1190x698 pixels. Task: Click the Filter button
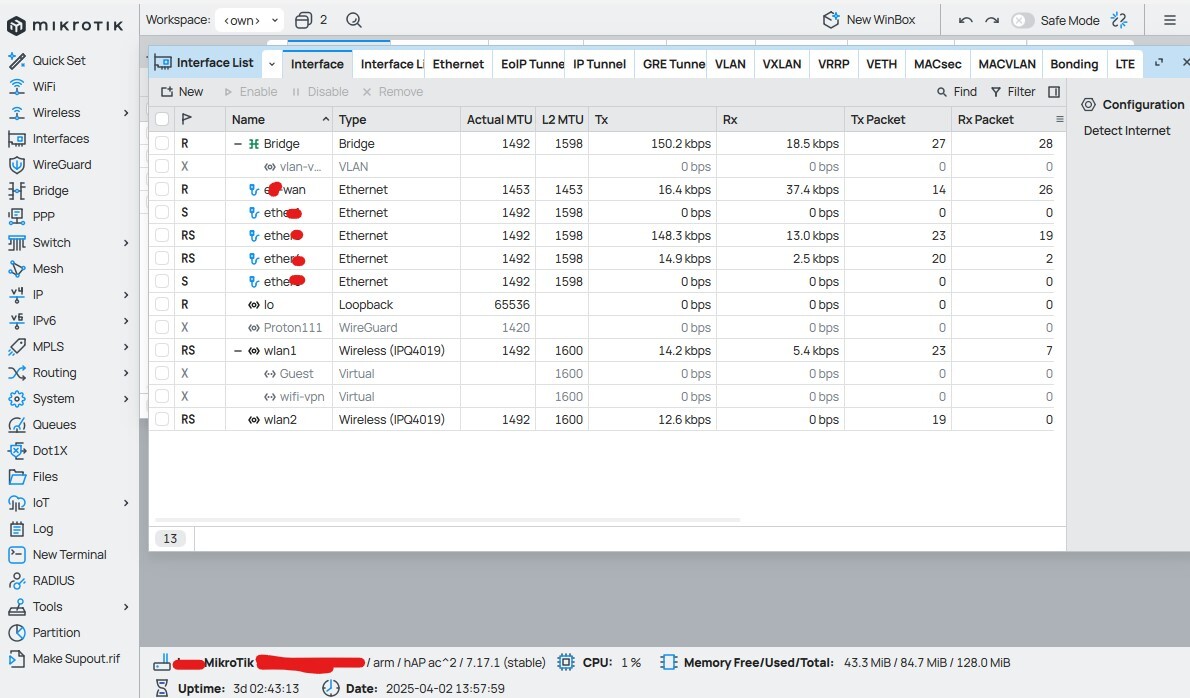(1013, 92)
